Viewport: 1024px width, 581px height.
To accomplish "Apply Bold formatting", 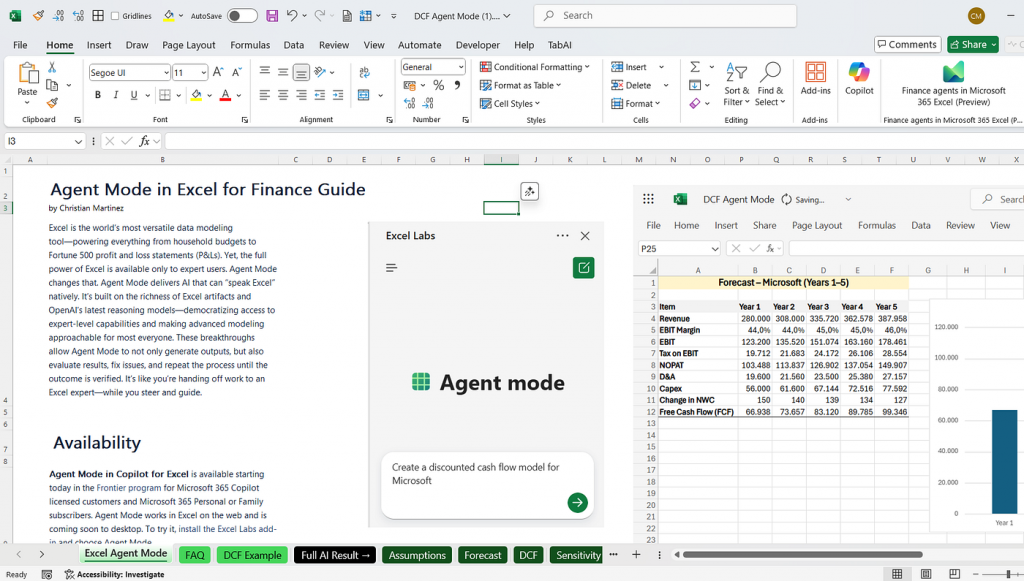I will pos(98,95).
